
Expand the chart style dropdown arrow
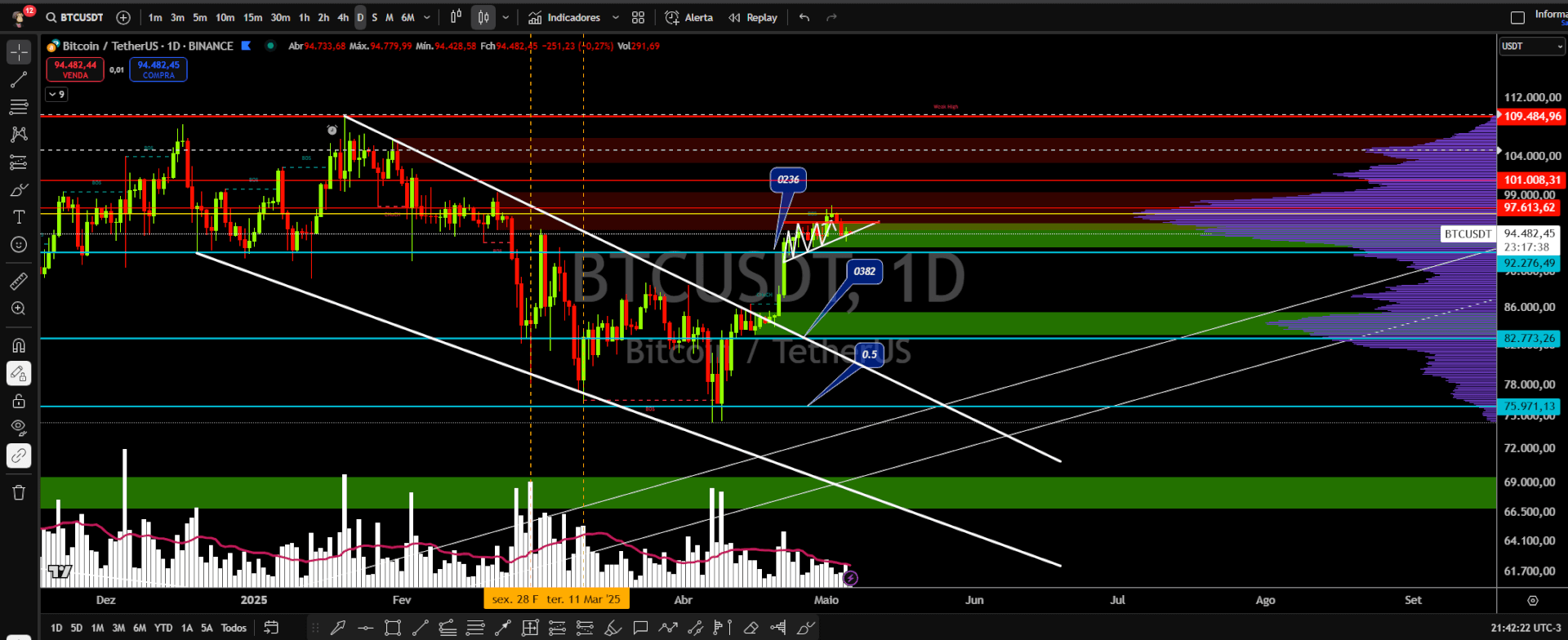506,17
